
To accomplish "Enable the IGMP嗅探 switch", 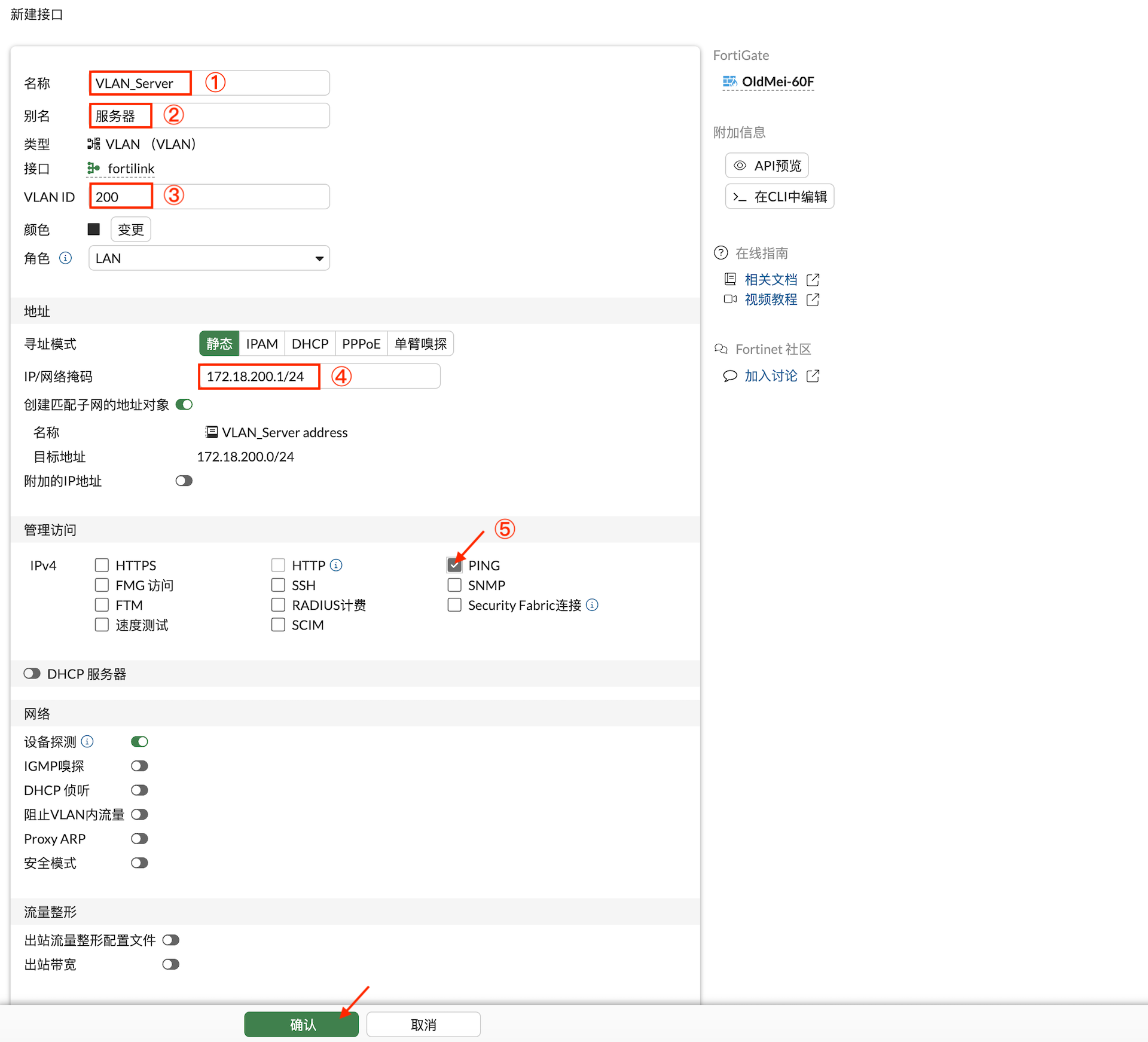I will click(139, 766).
